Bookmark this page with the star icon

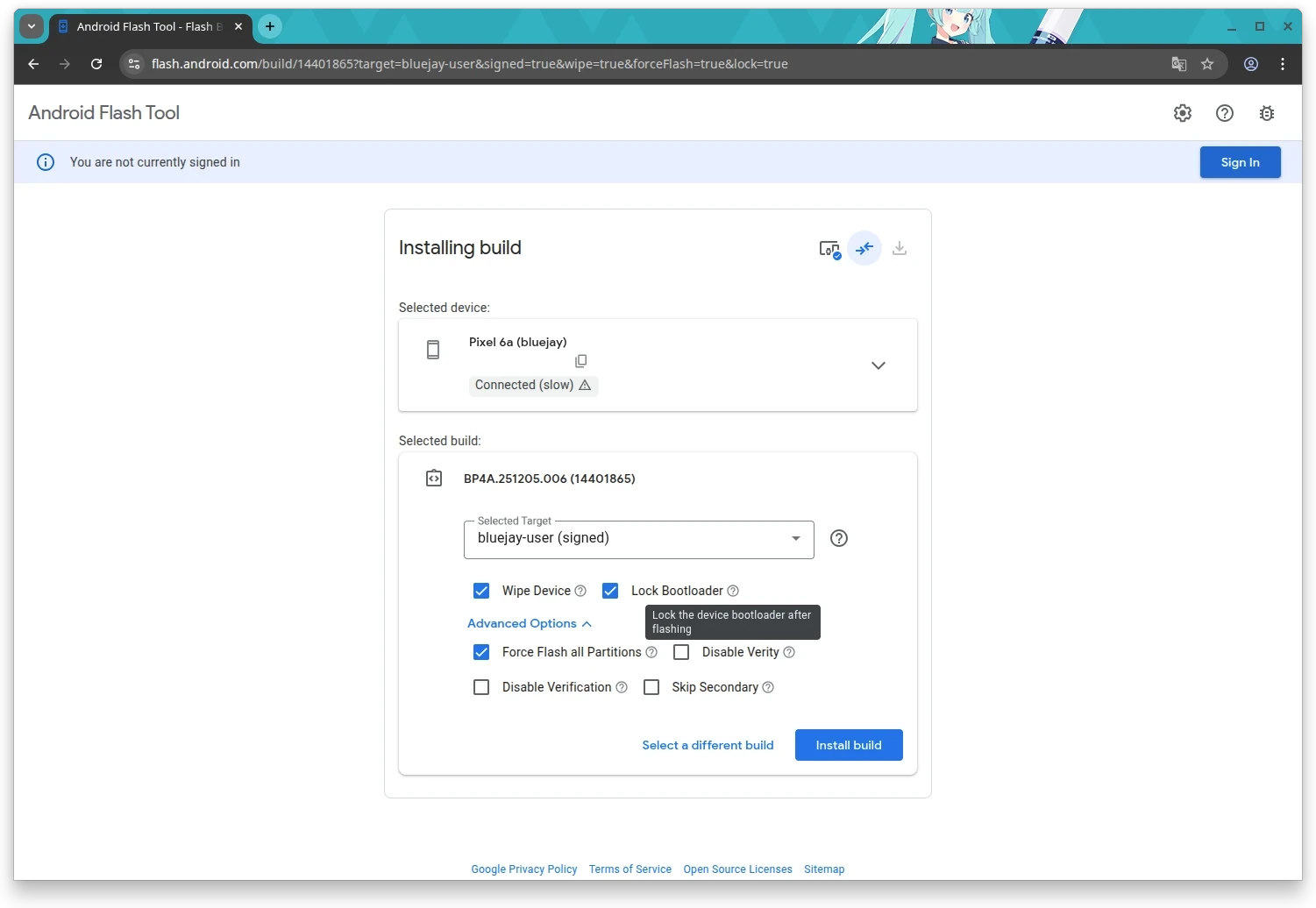click(1207, 64)
